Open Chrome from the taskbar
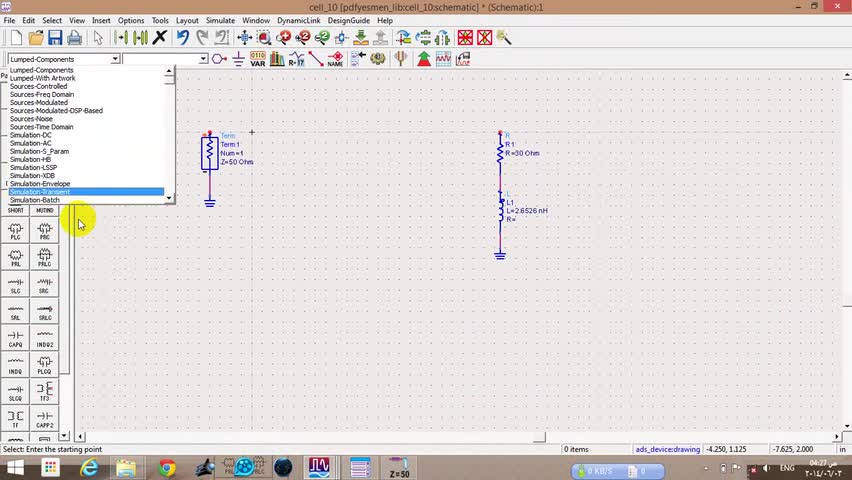Screen dimensions: 852x480 (167, 467)
